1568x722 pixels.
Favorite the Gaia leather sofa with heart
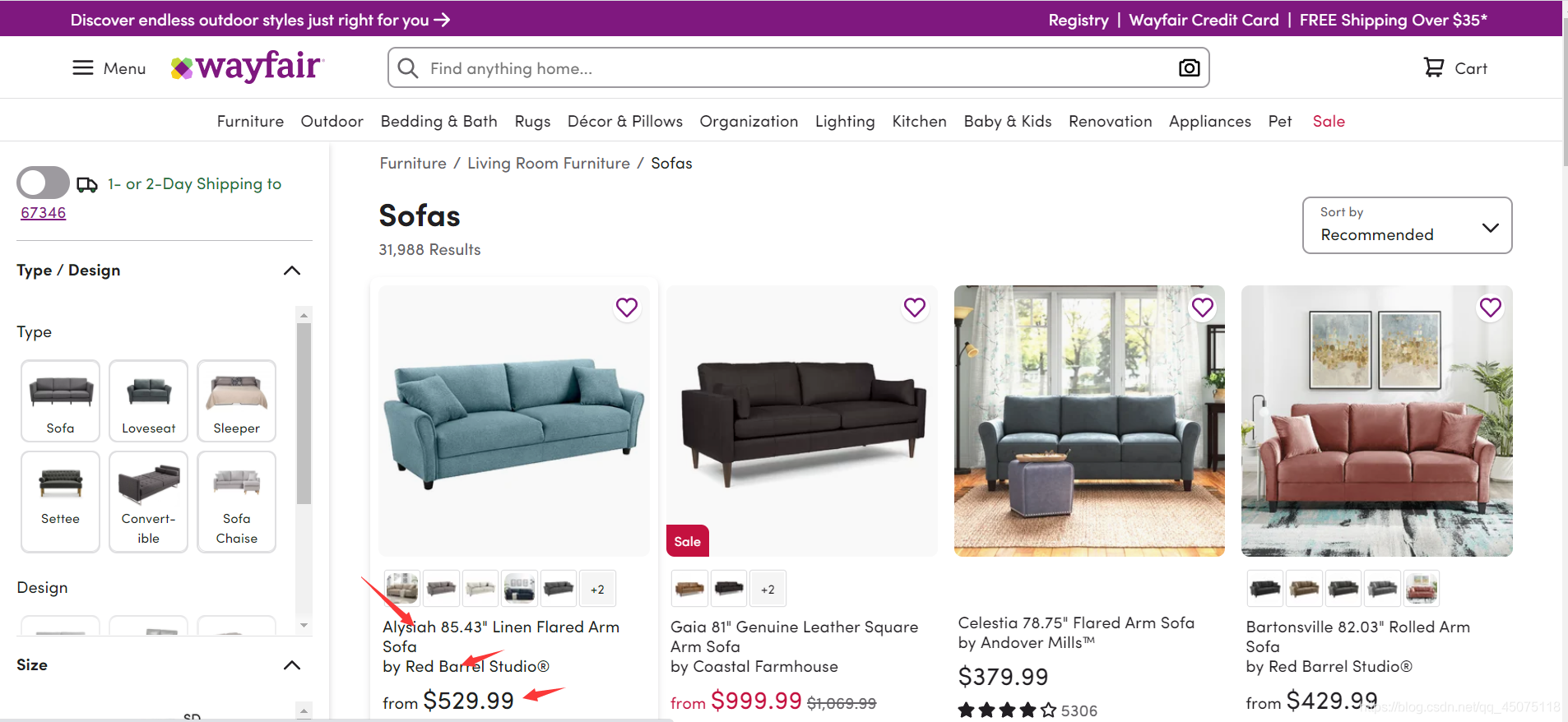pos(915,308)
